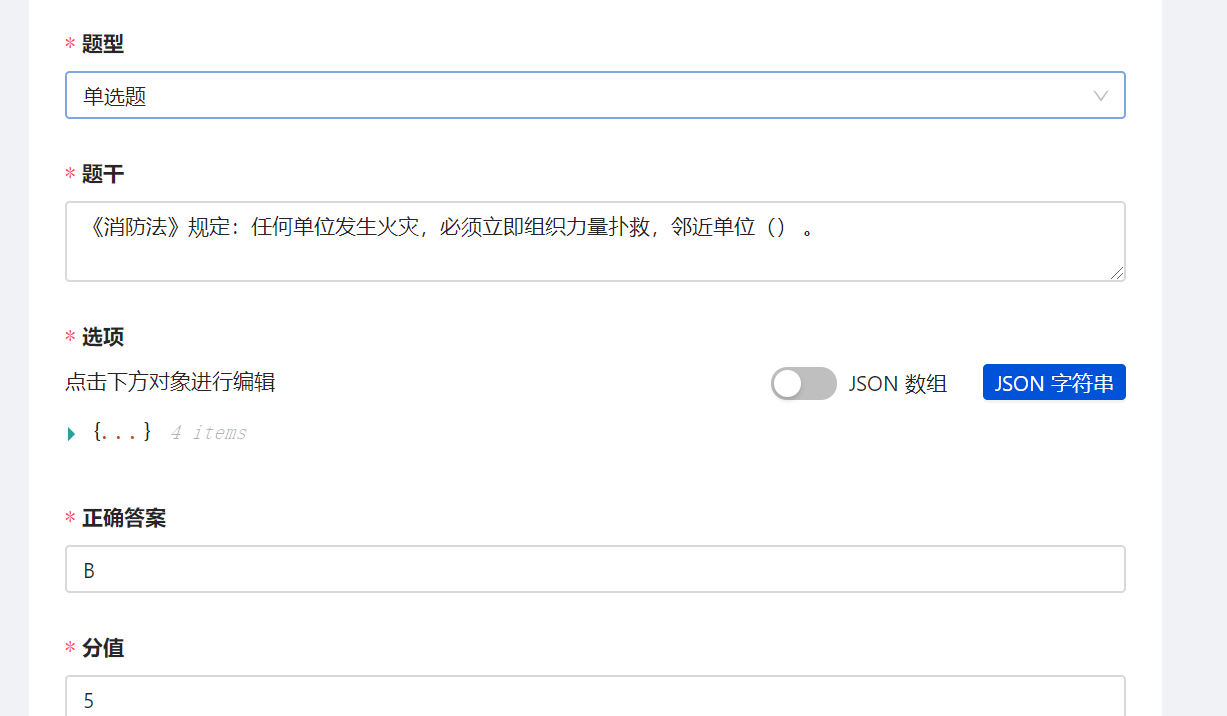This screenshot has height=716, width=1227.
Task: Focus the 正确答案 input containing B
Action: (595, 569)
